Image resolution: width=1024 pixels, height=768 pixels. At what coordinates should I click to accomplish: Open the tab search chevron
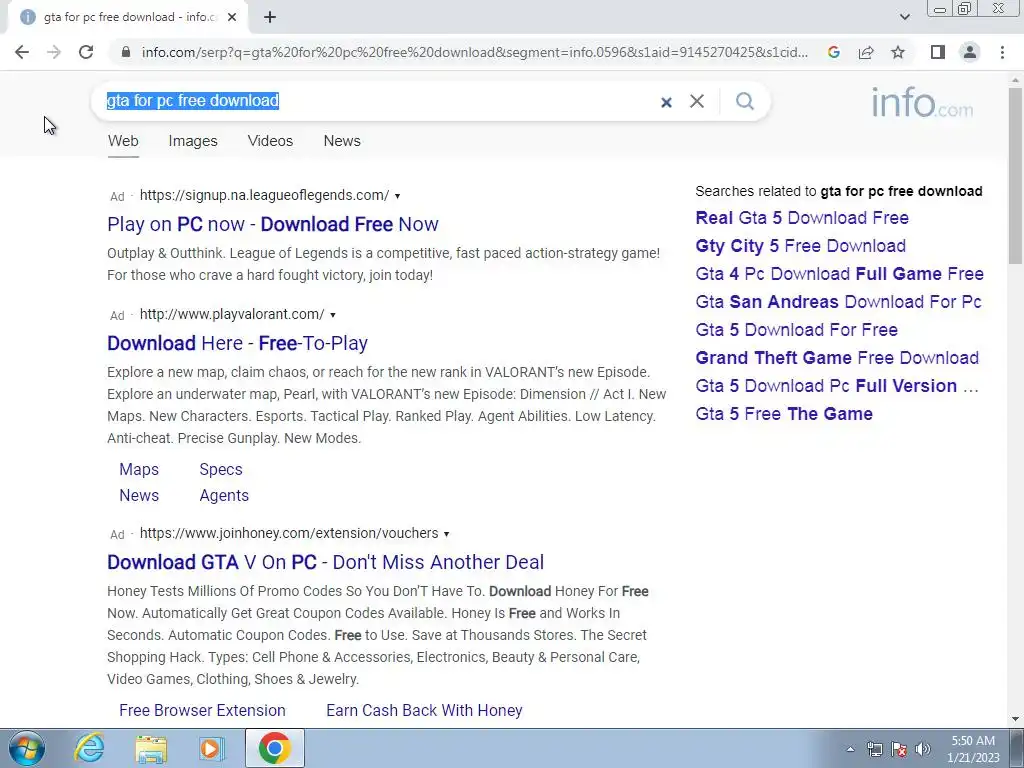[x=904, y=17]
